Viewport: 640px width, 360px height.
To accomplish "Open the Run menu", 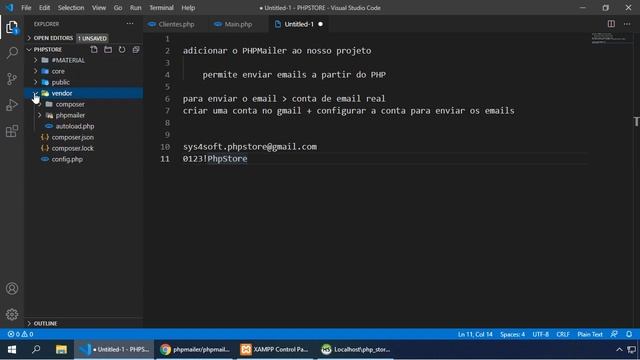I will tap(135, 8).
